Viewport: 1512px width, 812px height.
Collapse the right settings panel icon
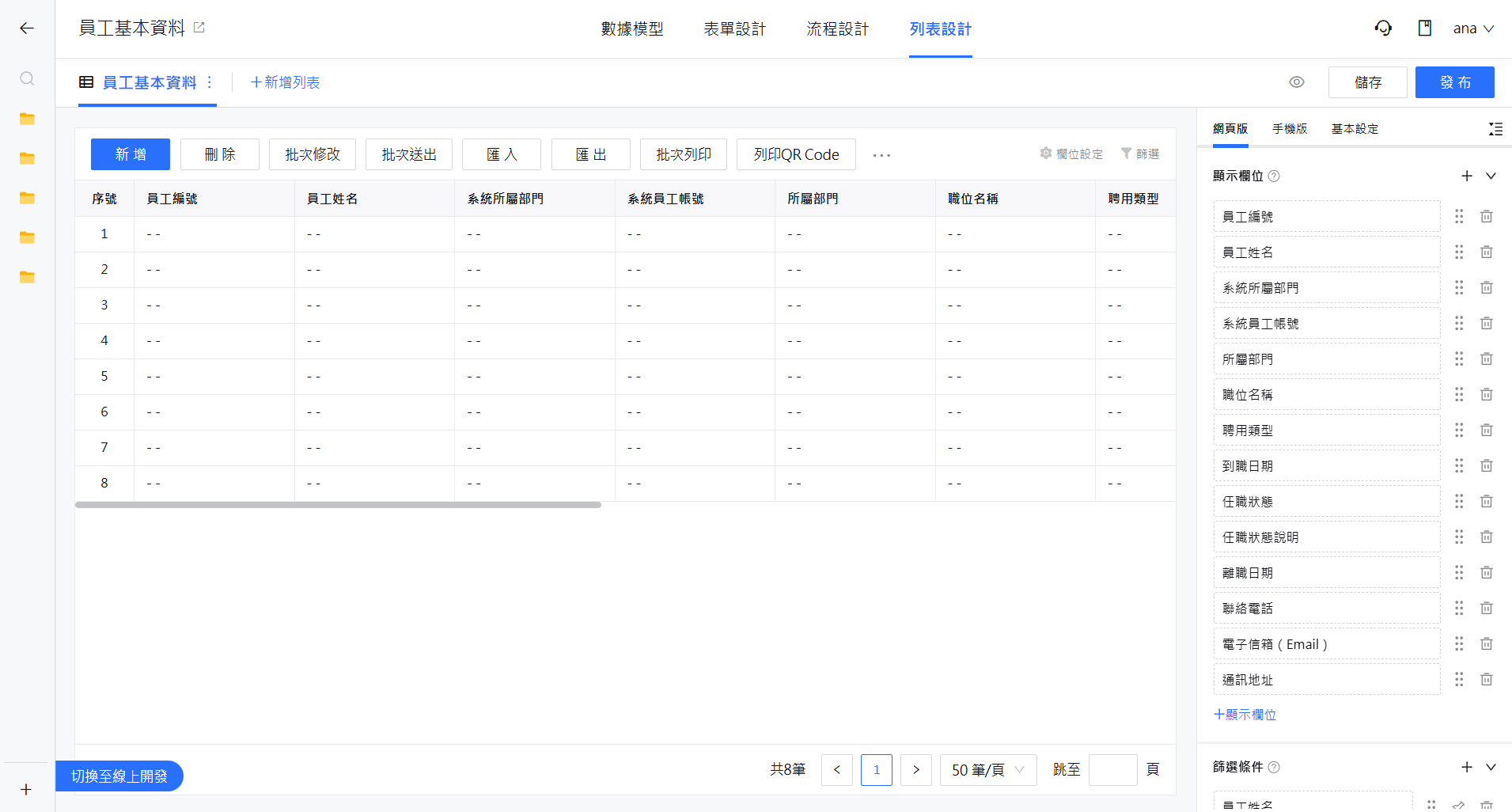coord(1495,129)
